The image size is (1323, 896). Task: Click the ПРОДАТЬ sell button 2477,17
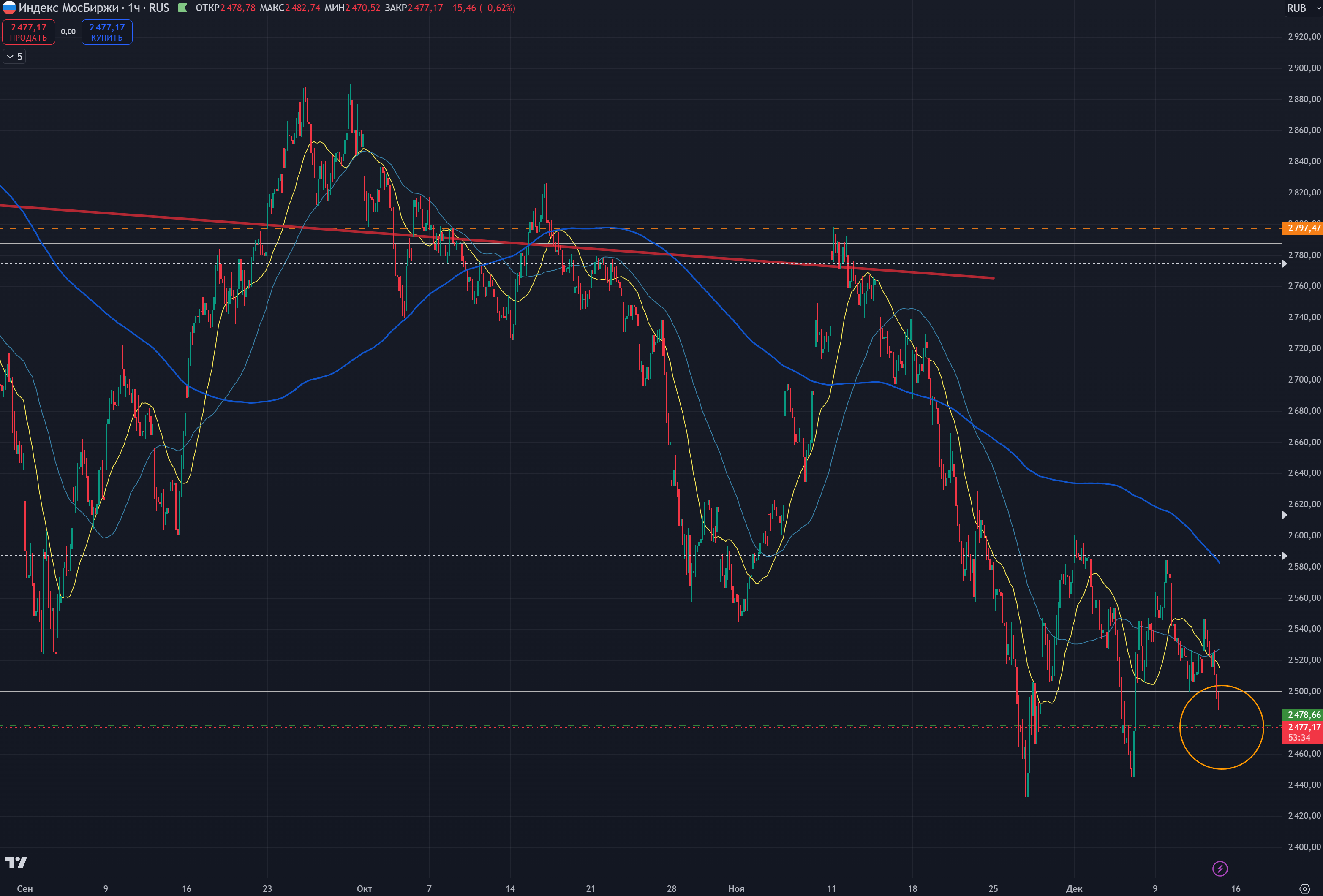[x=28, y=32]
